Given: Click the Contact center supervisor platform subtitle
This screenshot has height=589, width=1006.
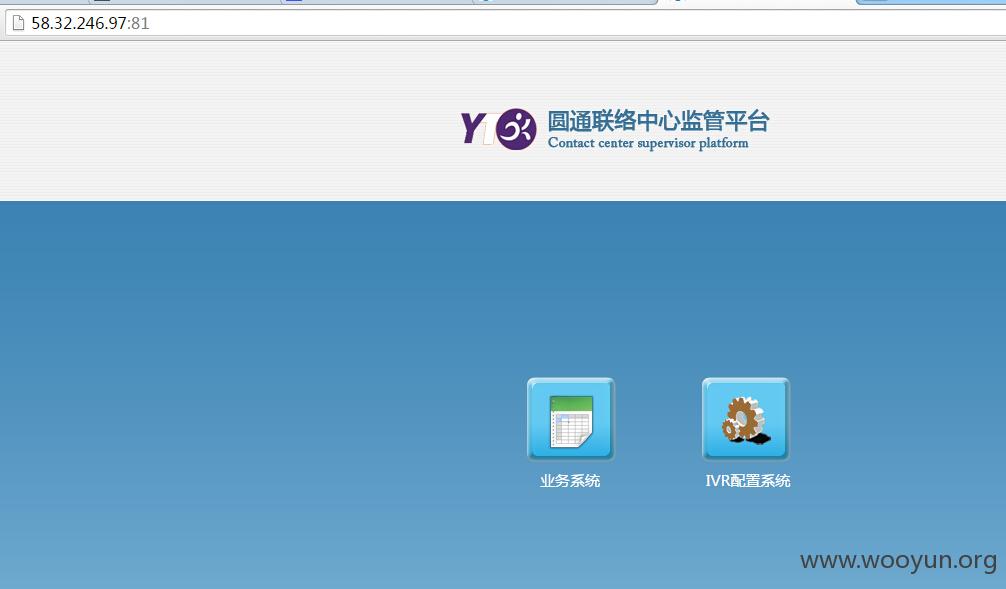Looking at the screenshot, I should (648, 143).
